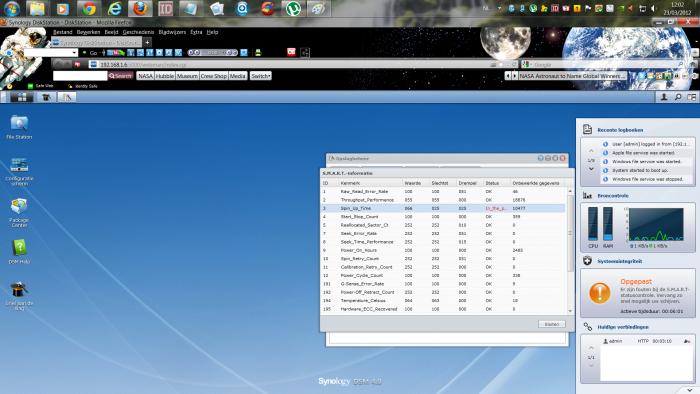Image resolution: width=700 pixels, height=394 pixels.
Task: Click the printer icon in browser toolbar
Action: click(258, 53)
